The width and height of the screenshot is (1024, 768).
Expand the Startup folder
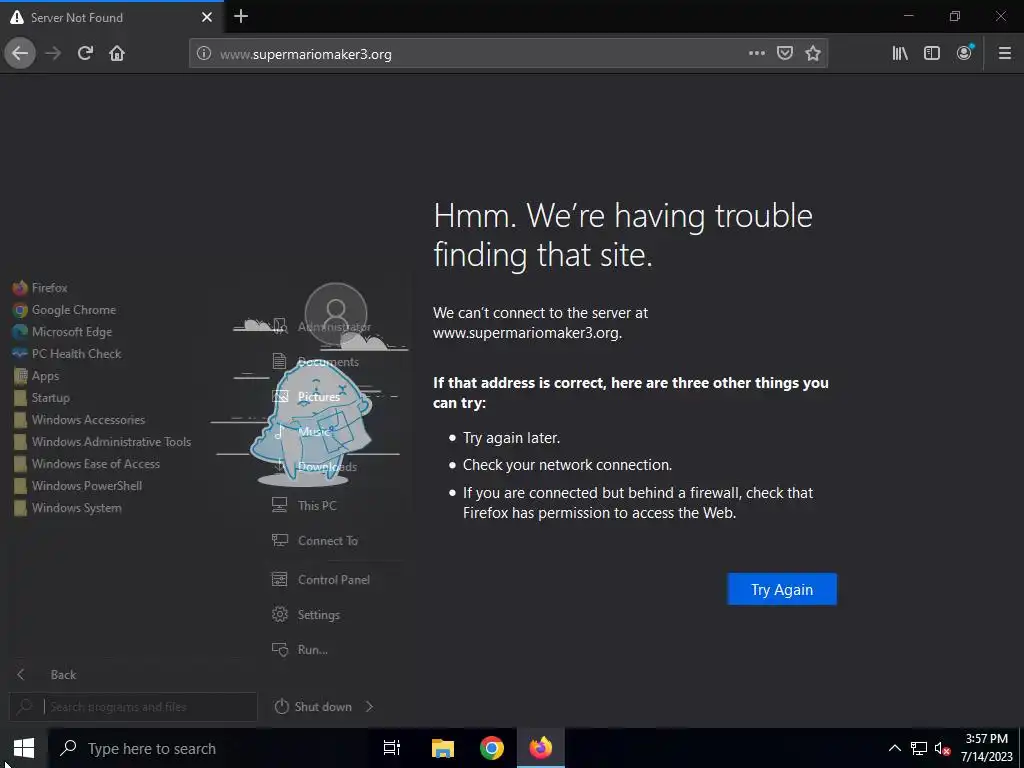42,398
